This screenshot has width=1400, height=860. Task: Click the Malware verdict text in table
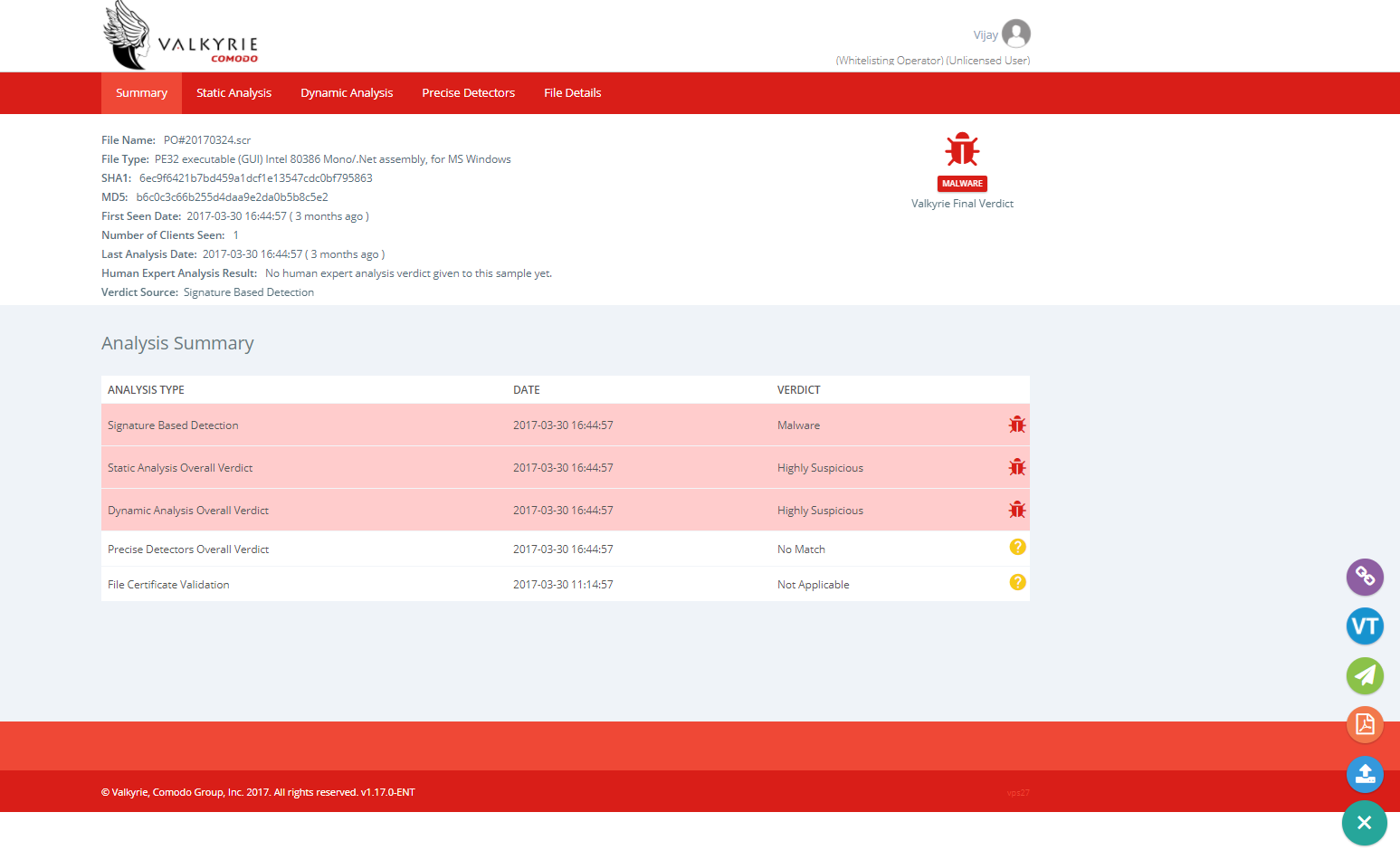coord(798,425)
